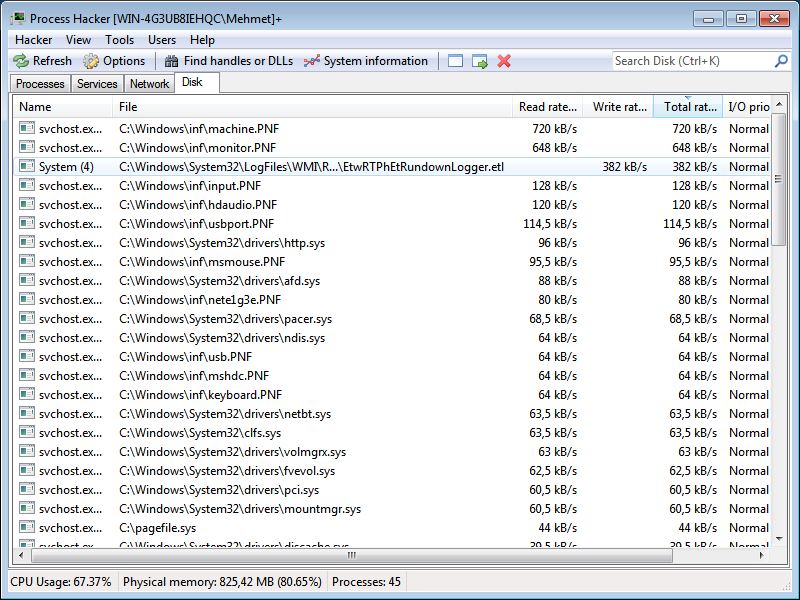Image resolution: width=800 pixels, height=600 pixels.
Task: Click the vertical scrollbar up arrow
Action: click(x=779, y=104)
